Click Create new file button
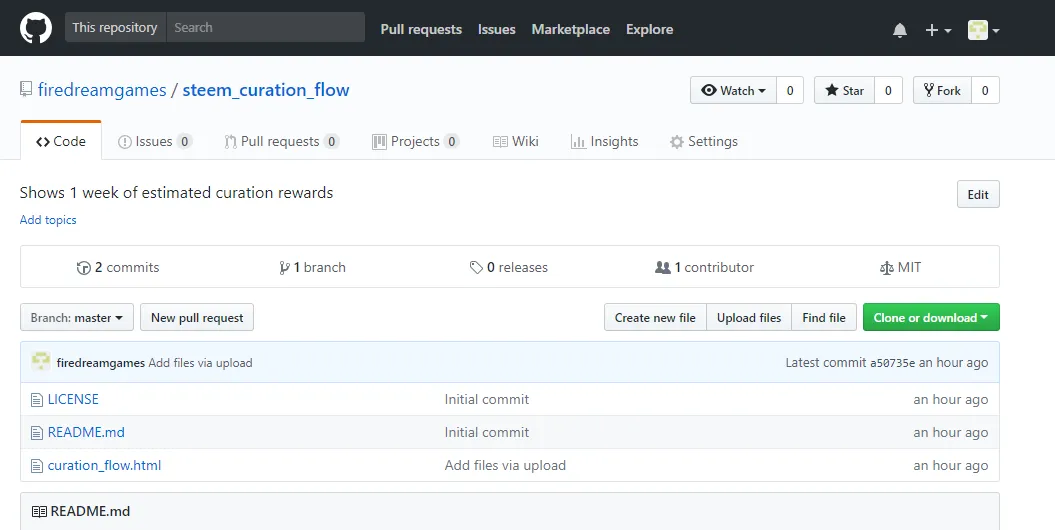The height and width of the screenshot is (530, 1055). [655, 317]
